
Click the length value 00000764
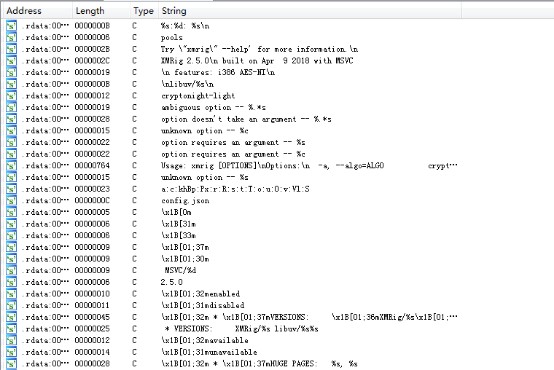92,166
